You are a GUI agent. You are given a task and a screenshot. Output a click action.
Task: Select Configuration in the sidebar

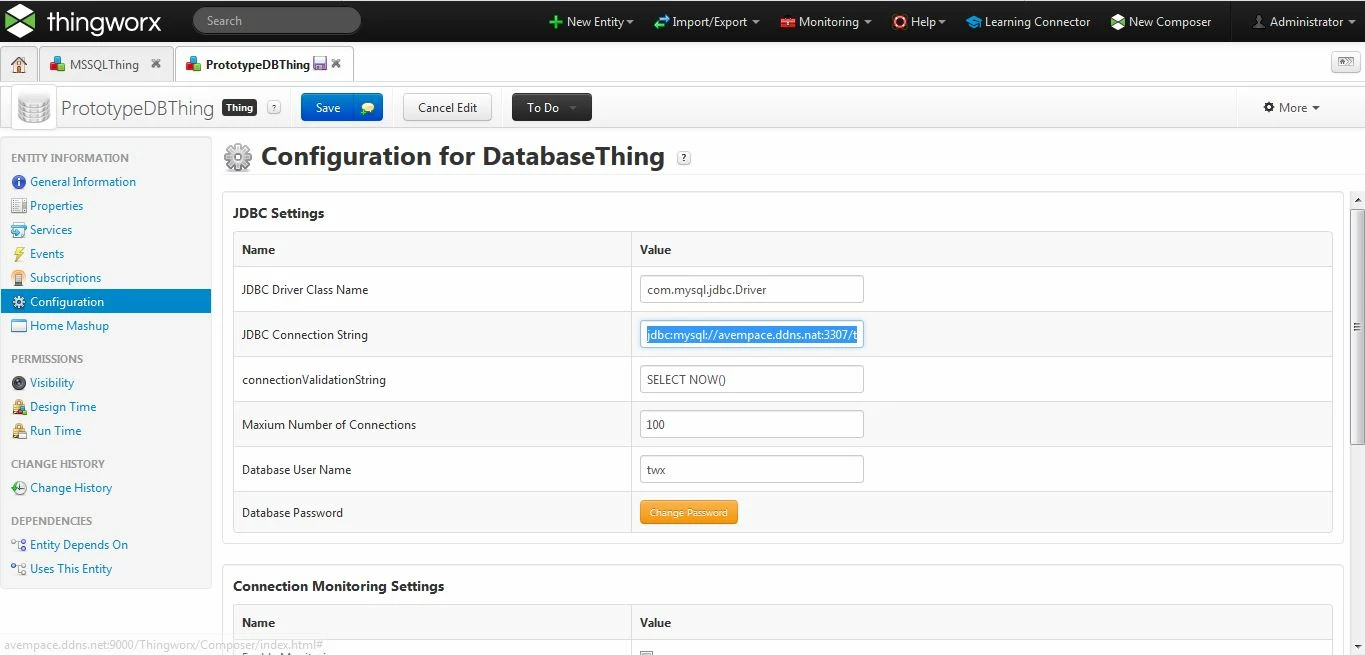(x=106, y=301)
